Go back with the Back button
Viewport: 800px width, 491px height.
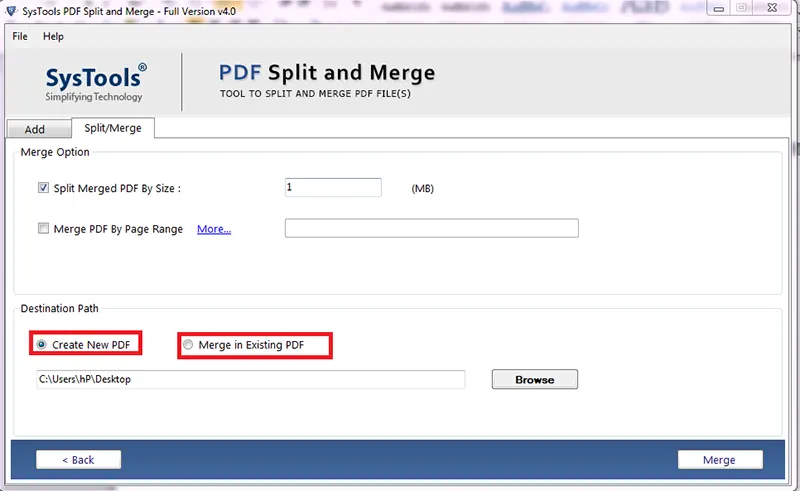[79, 460]
